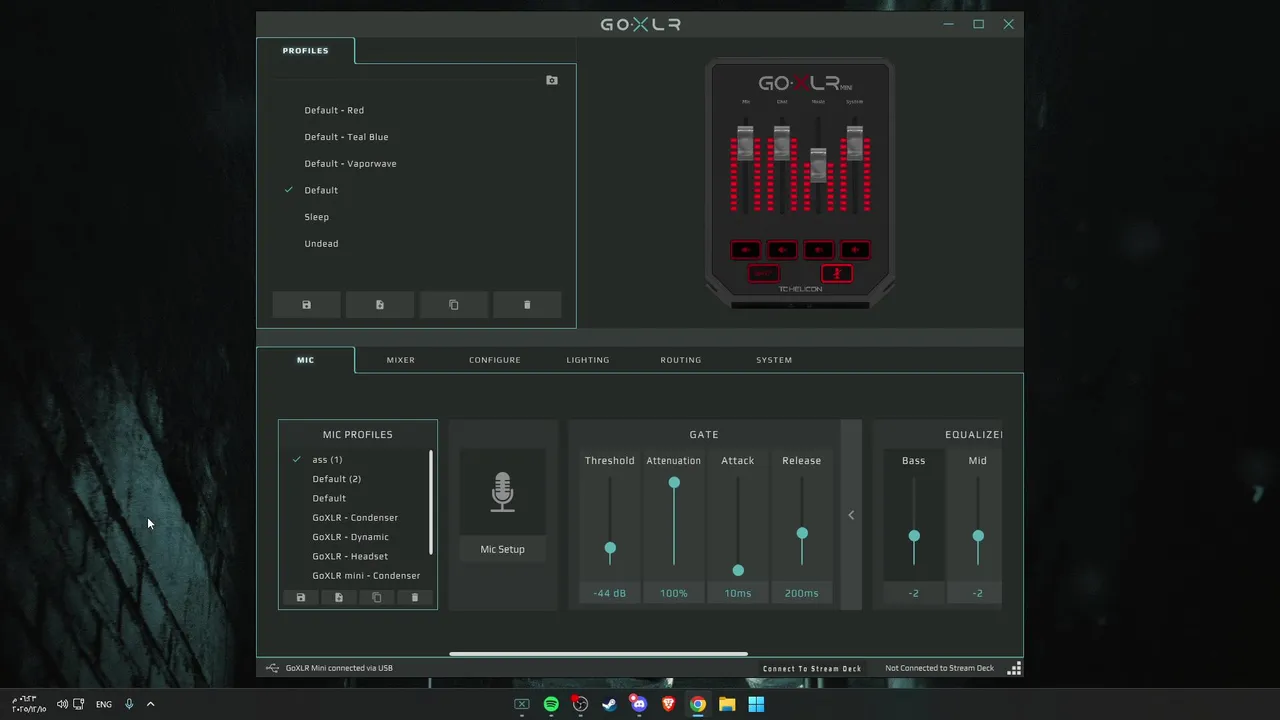Click the network icon in system tray
Screen dimensions: 1280x720
coord(79,704)
